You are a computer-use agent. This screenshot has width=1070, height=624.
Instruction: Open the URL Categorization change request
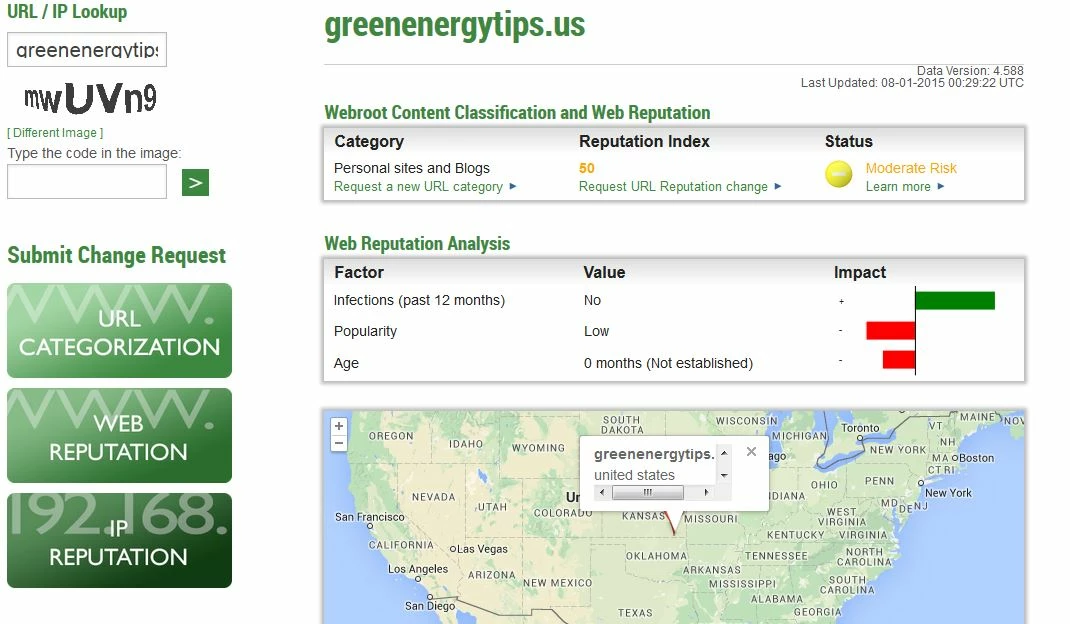(119, 330)
